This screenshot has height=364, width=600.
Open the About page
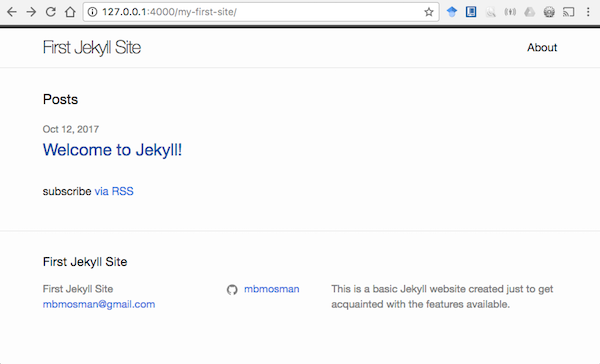point(542,47)
